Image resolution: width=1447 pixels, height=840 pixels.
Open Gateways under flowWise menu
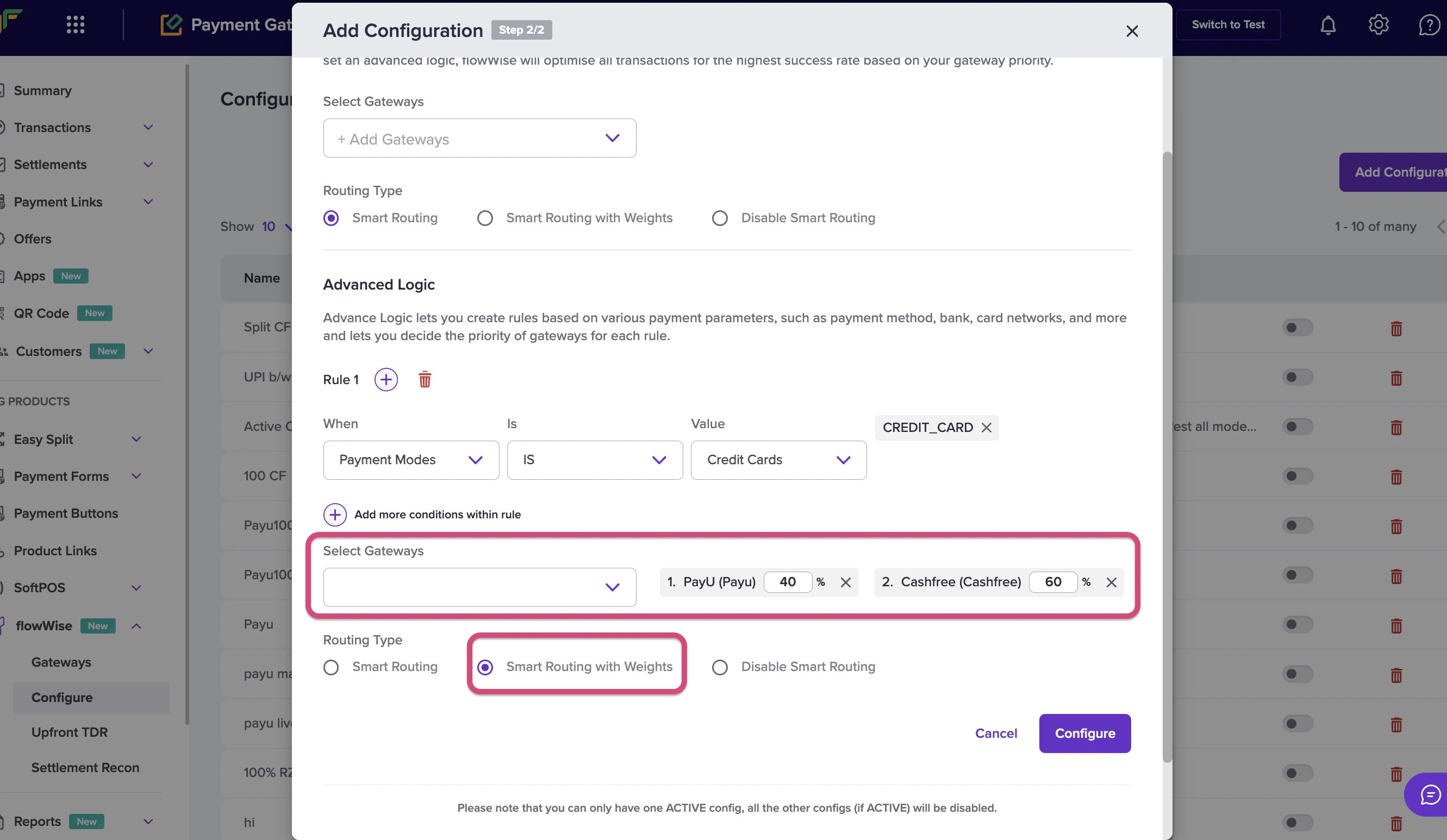pyautogui.click(x=61, y=662)
